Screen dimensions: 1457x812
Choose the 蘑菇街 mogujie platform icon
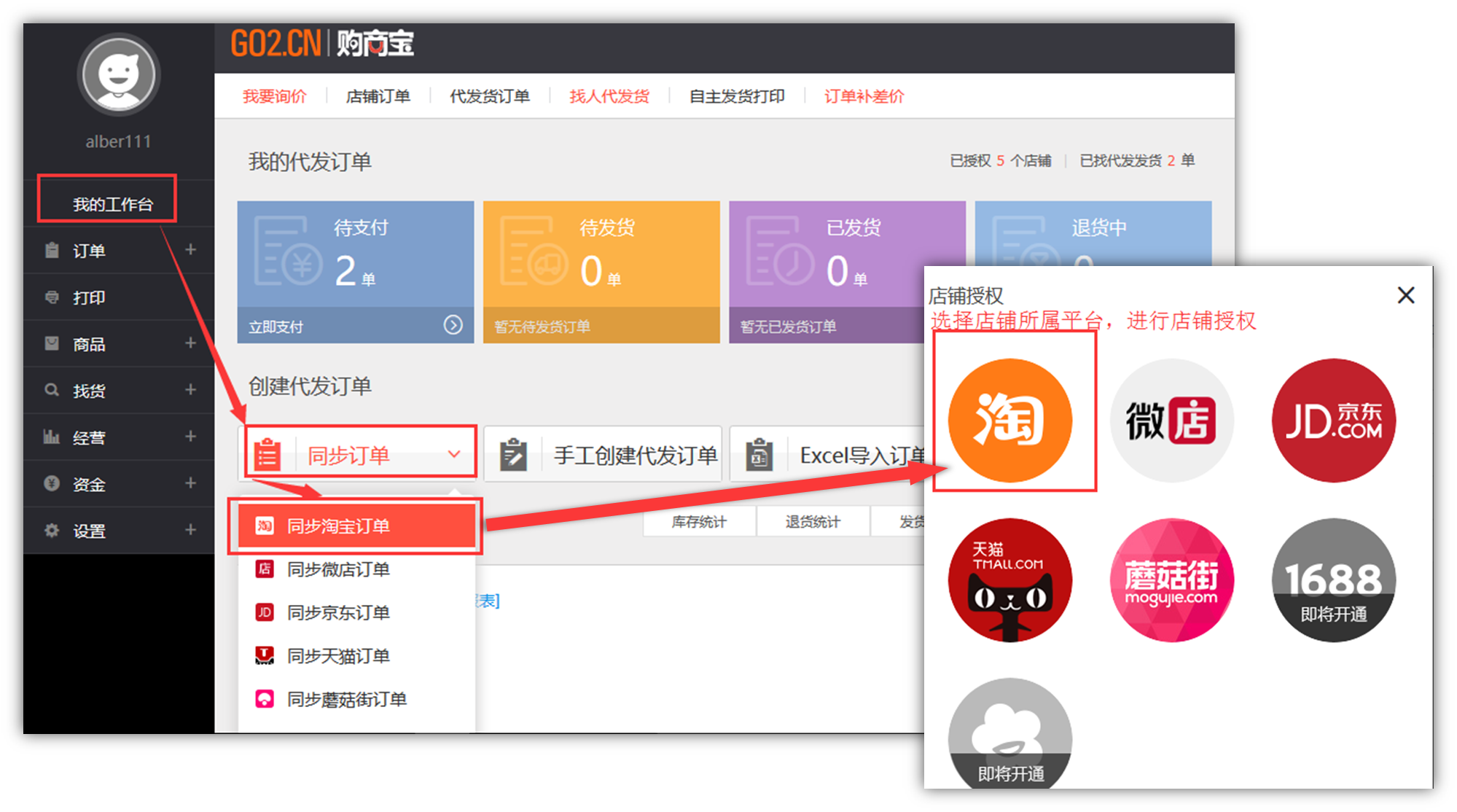(1171, 580)
